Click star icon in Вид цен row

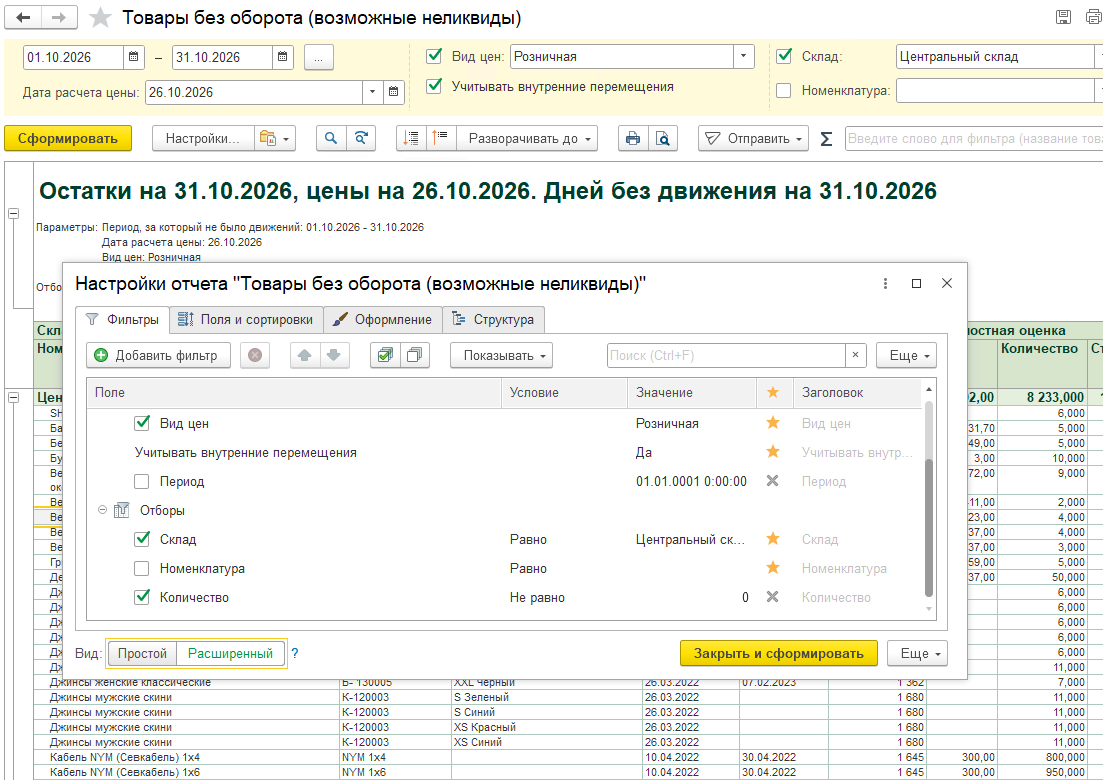[772, 423]
